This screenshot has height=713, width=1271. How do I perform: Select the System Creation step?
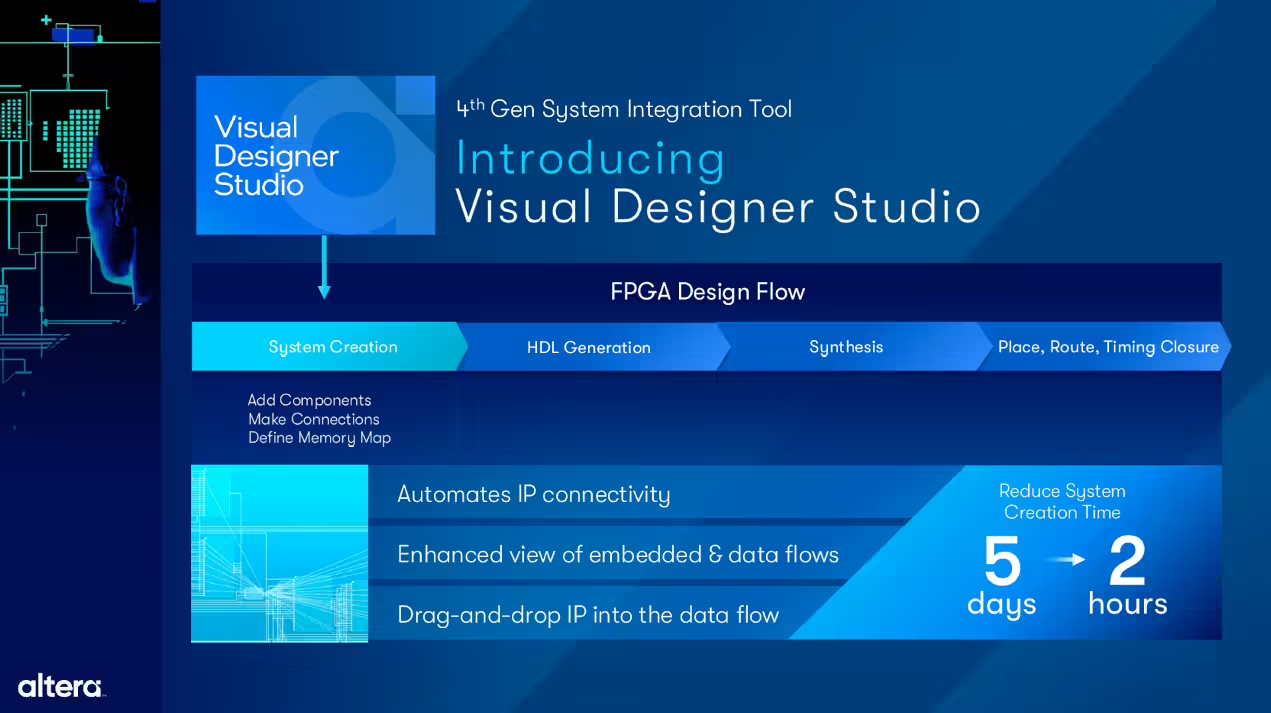coord(332,347)
